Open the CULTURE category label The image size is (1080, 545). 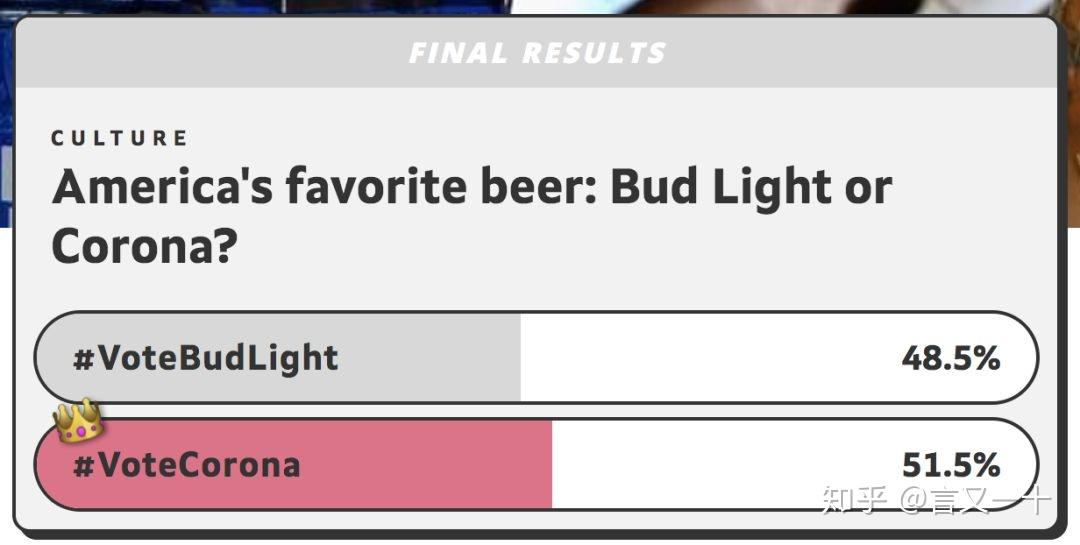point(119,138)
